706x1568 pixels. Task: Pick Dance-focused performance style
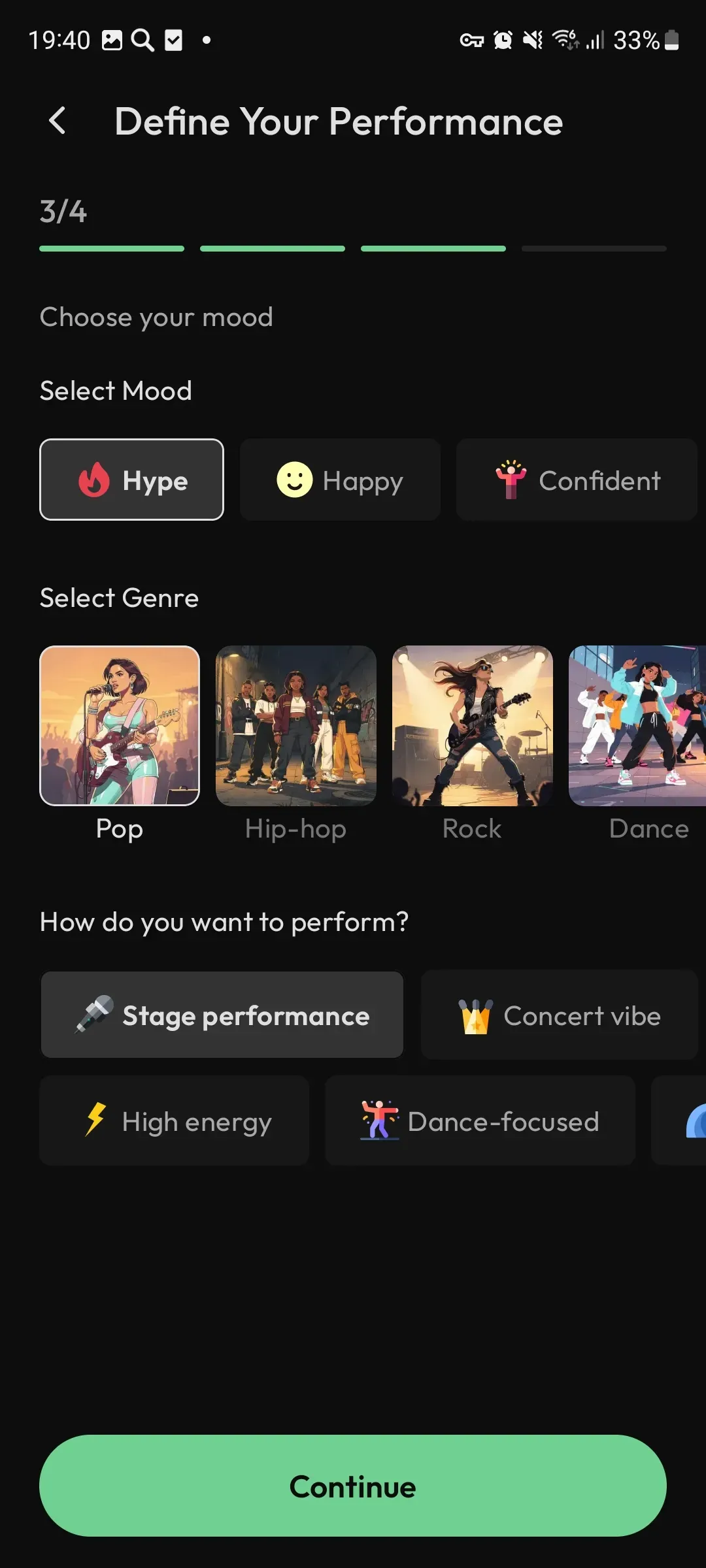click(x=480, y=1121)
